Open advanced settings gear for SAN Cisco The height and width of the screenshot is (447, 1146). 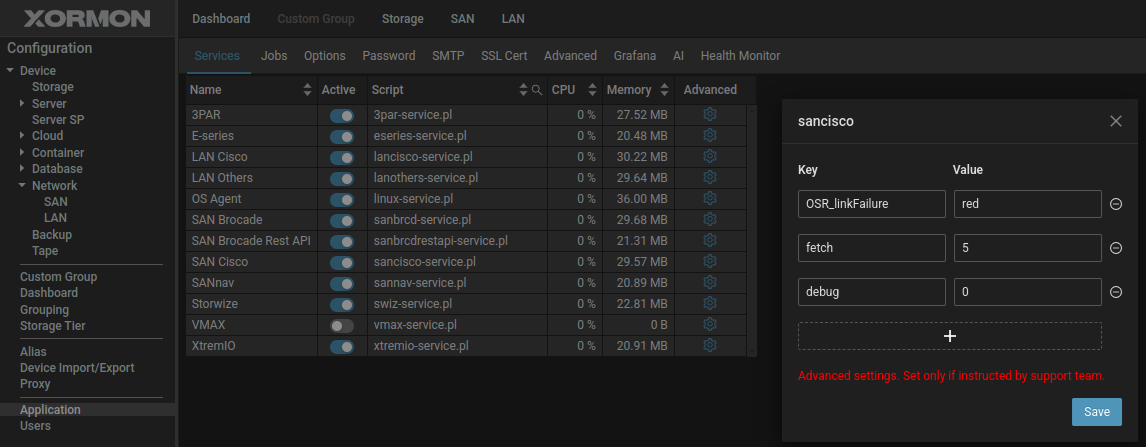pos(710,261)
